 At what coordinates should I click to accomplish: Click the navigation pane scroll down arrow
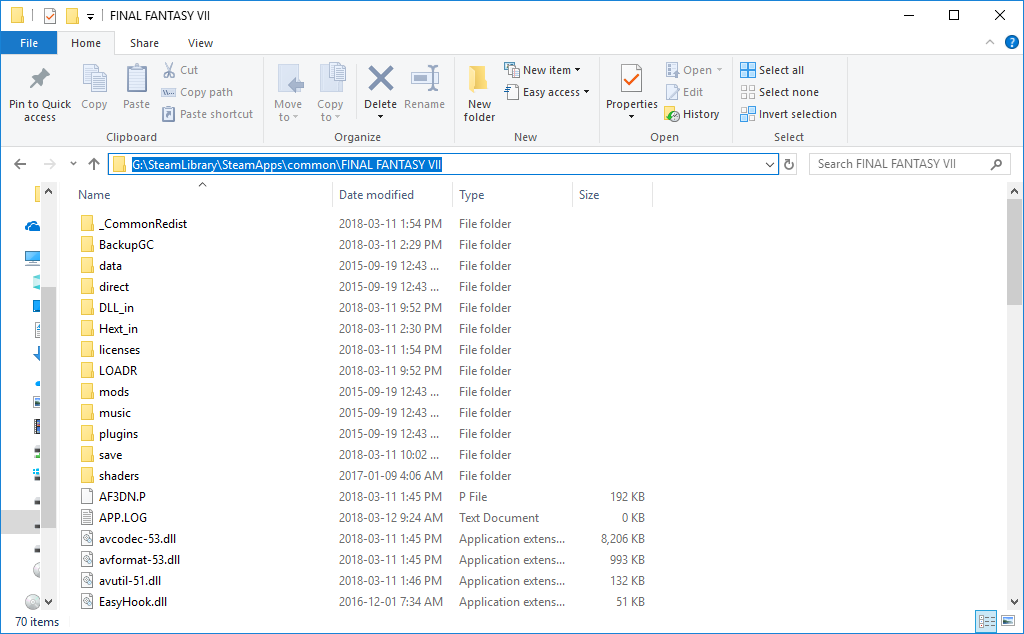48,602
